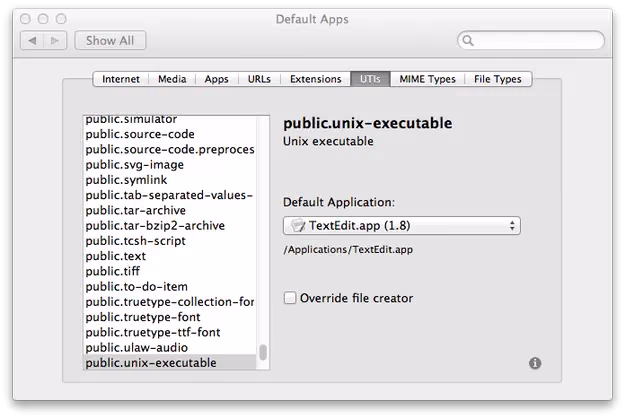The height and width of the screenshot is (418, 625).
Task: Open the Default Application dropdown
Action: [x=401, y=226]
